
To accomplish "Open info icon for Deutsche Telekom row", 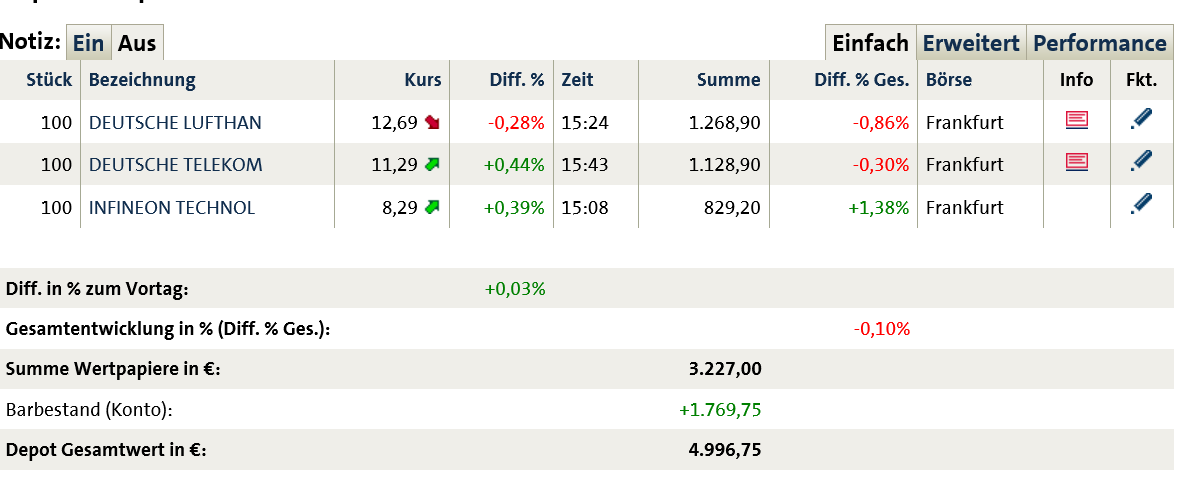I will (1077, 162).
